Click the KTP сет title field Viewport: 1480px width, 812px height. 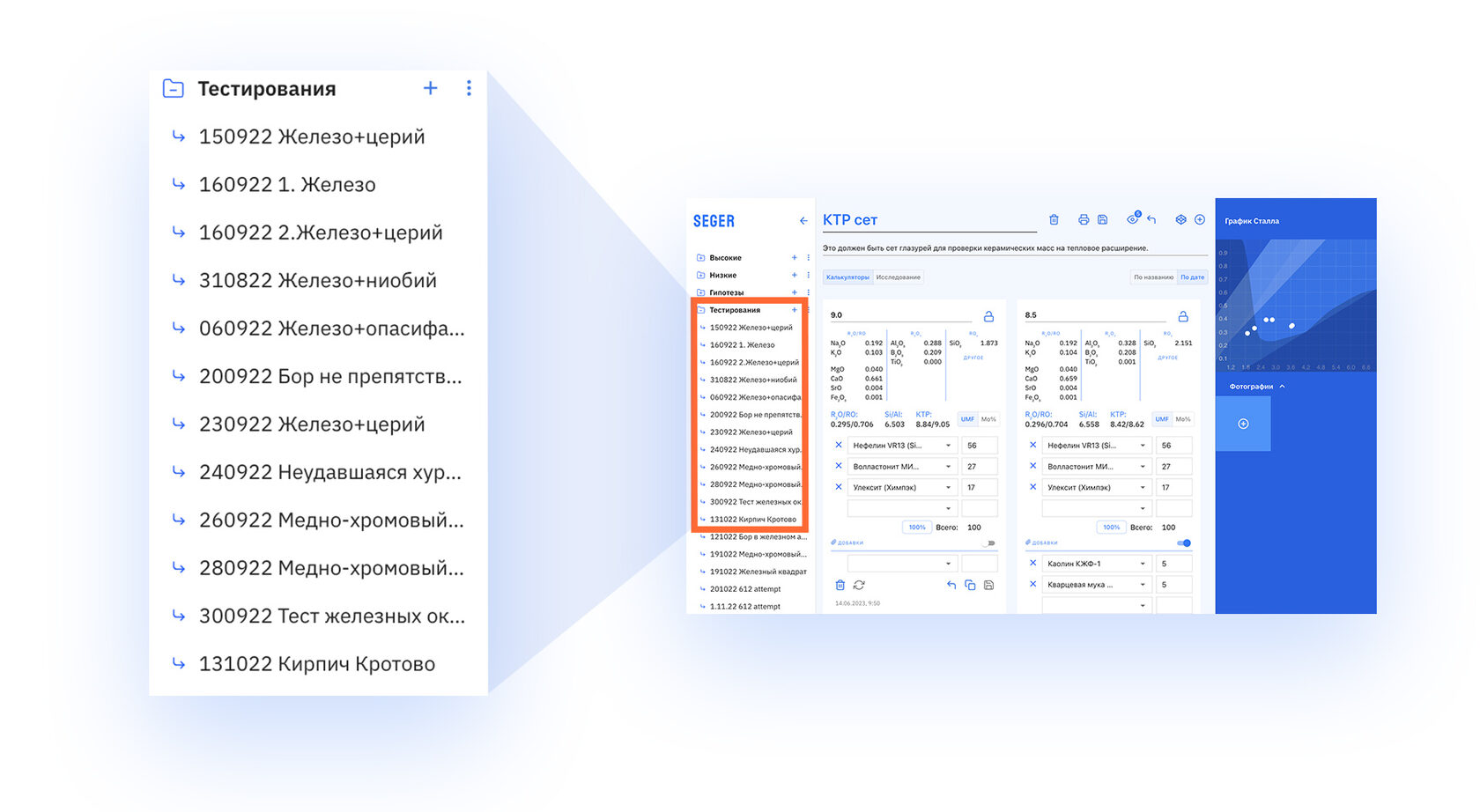click(929, 220)
